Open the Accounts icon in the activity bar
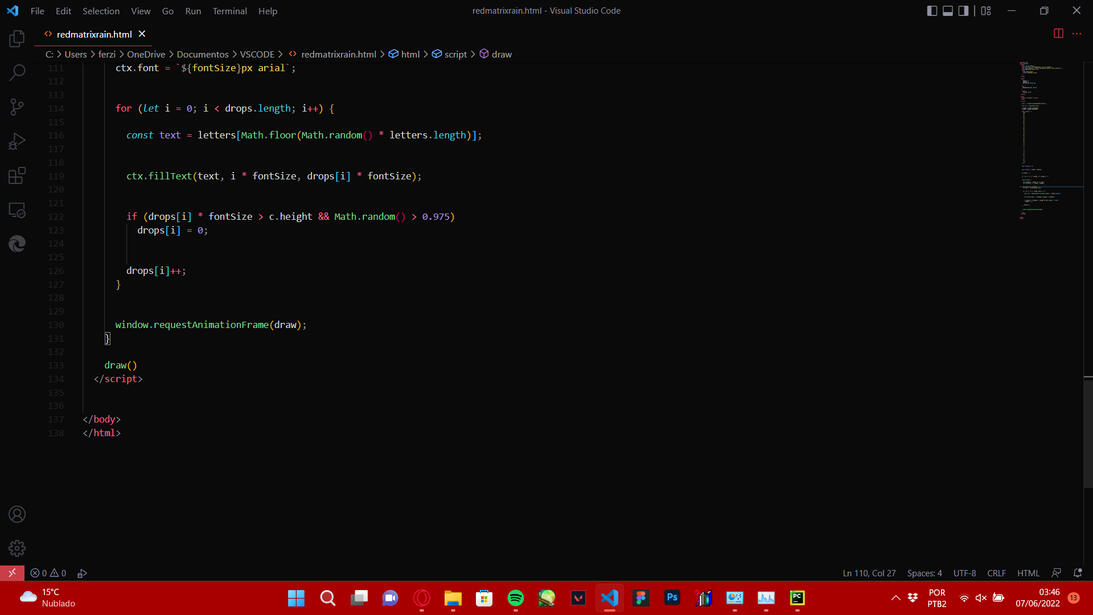1093x615 pixels. pyautogui.click(x=17, y=514)
